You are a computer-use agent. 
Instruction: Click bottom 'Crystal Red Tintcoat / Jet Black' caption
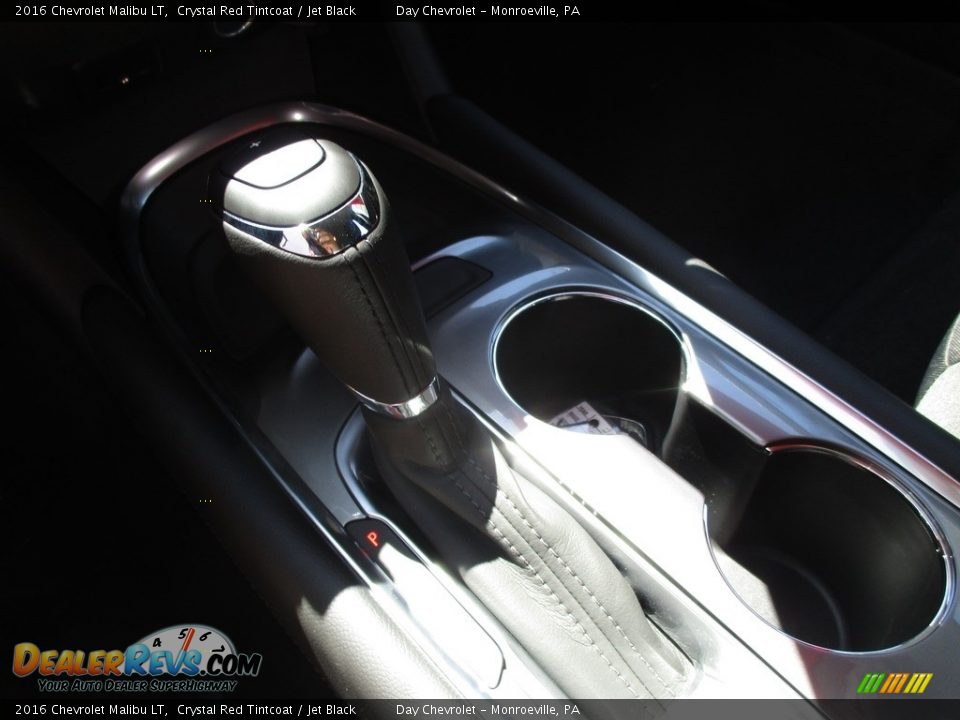coord(266,710)
